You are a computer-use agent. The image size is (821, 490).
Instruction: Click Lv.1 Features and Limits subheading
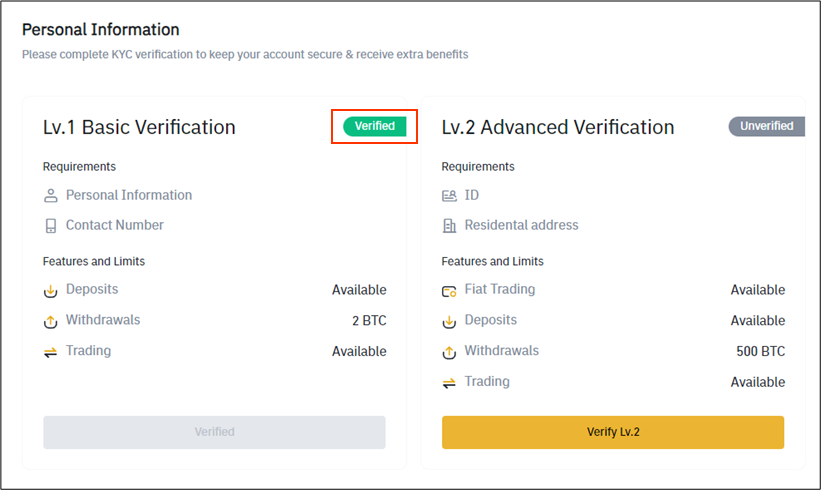(94, 261)
